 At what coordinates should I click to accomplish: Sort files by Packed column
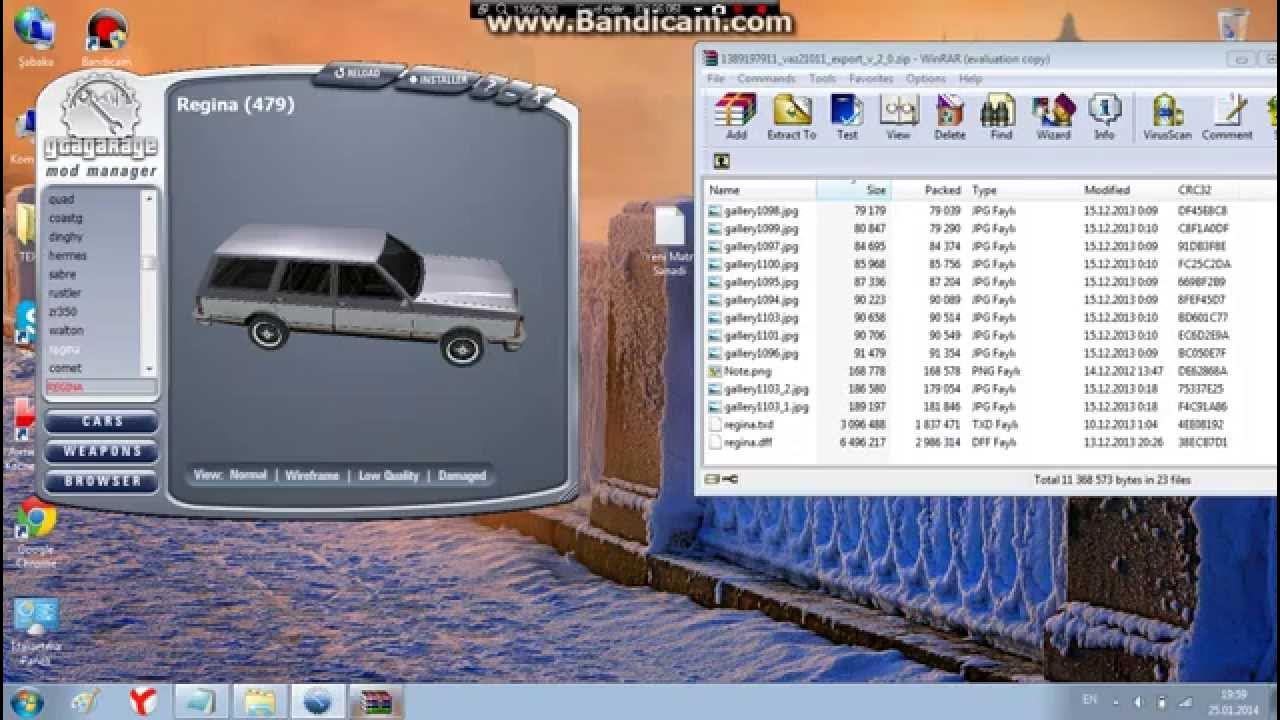click(x=929, y=190)
